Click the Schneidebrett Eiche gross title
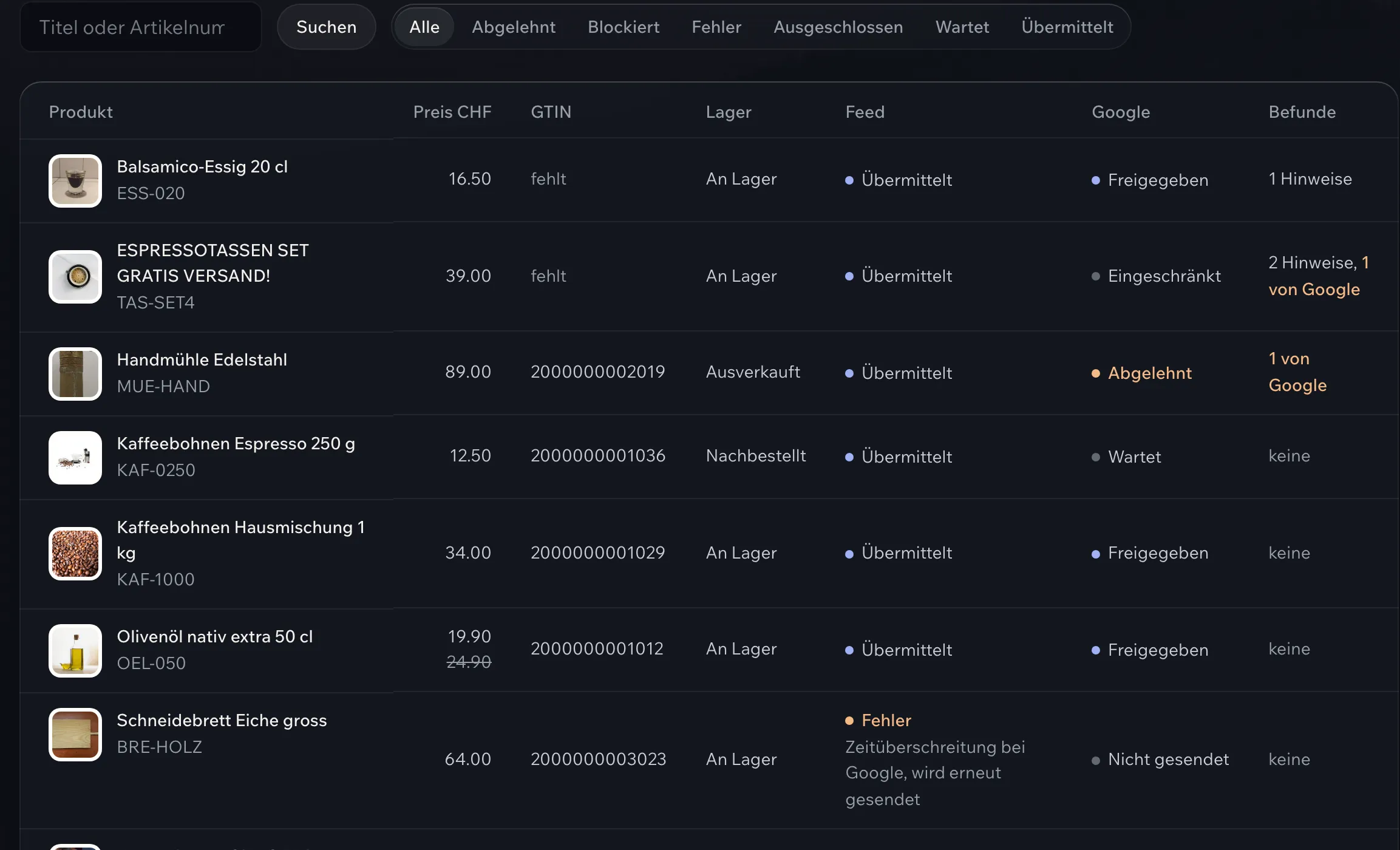Screen dimensions: 1400x850 222,720
